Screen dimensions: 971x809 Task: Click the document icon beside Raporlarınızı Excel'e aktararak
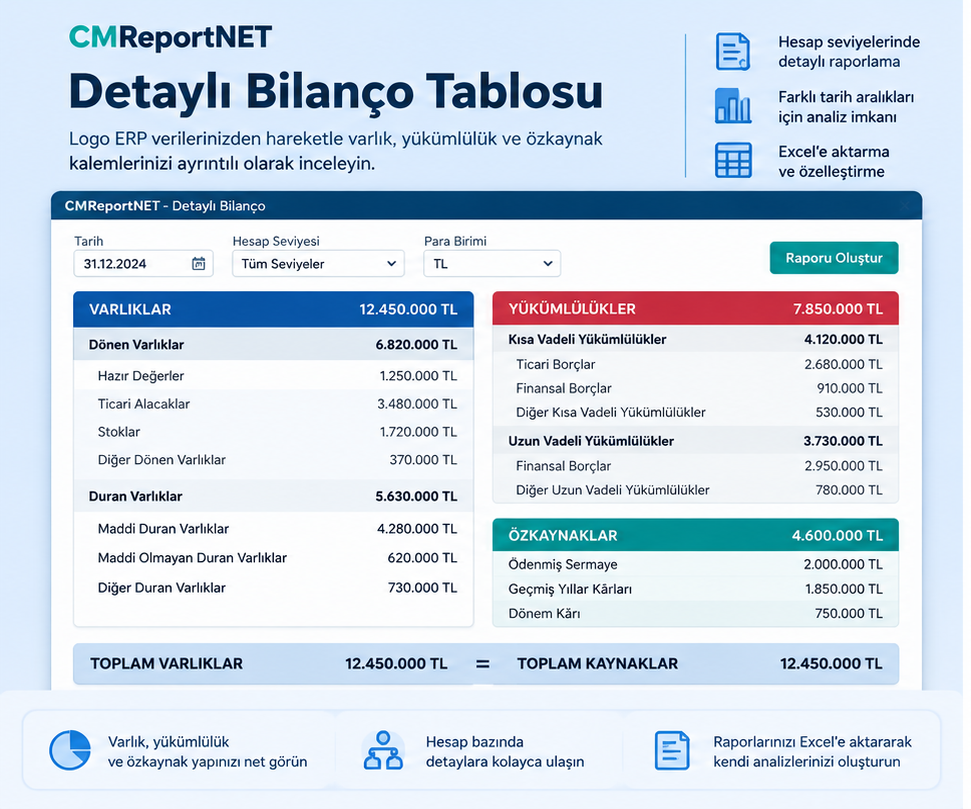point(672,750)
